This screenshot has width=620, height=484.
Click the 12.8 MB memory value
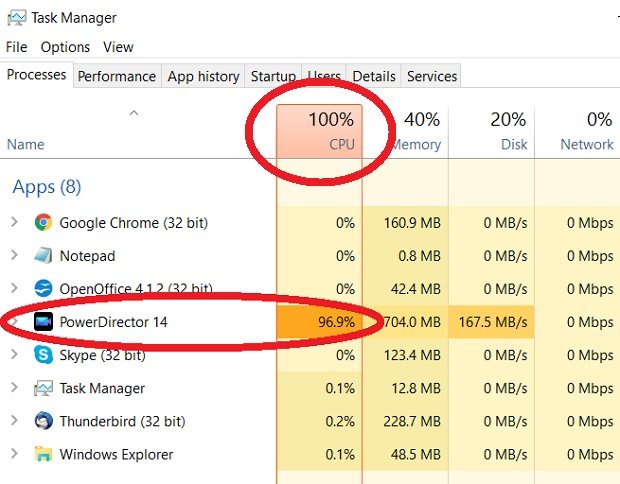(x=416, y=388)
